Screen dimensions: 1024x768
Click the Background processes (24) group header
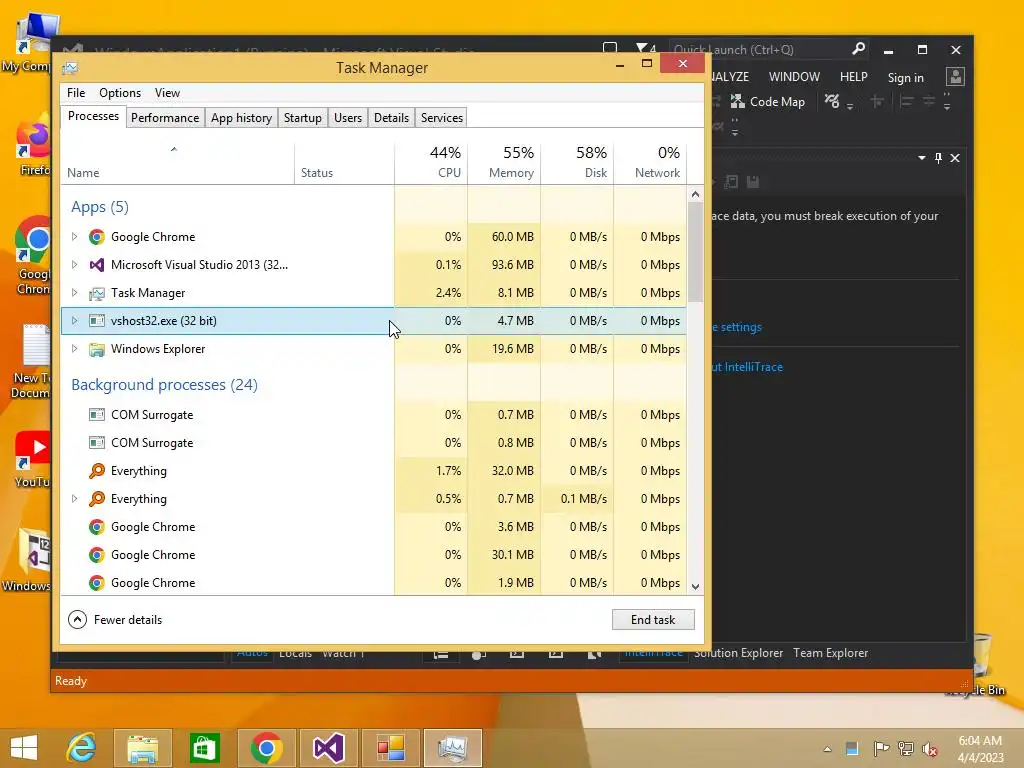[164, 385]
